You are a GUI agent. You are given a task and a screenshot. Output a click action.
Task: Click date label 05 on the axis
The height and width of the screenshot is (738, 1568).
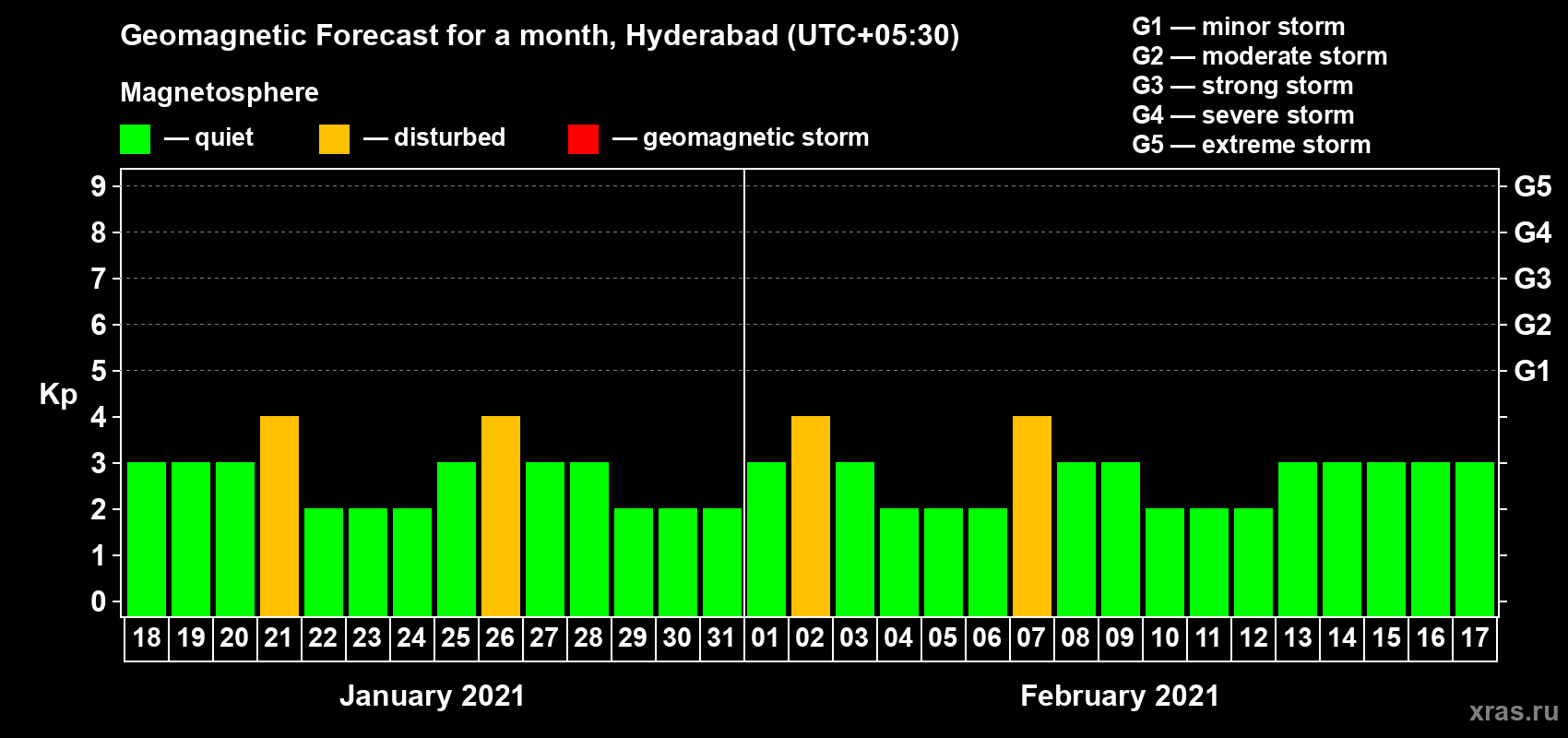[943, 638]
